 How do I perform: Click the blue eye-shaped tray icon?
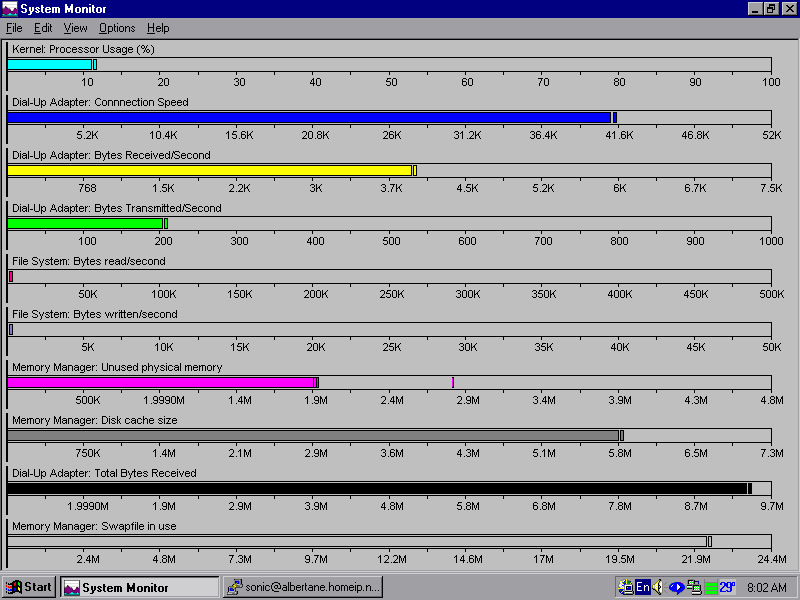(676, 587)
